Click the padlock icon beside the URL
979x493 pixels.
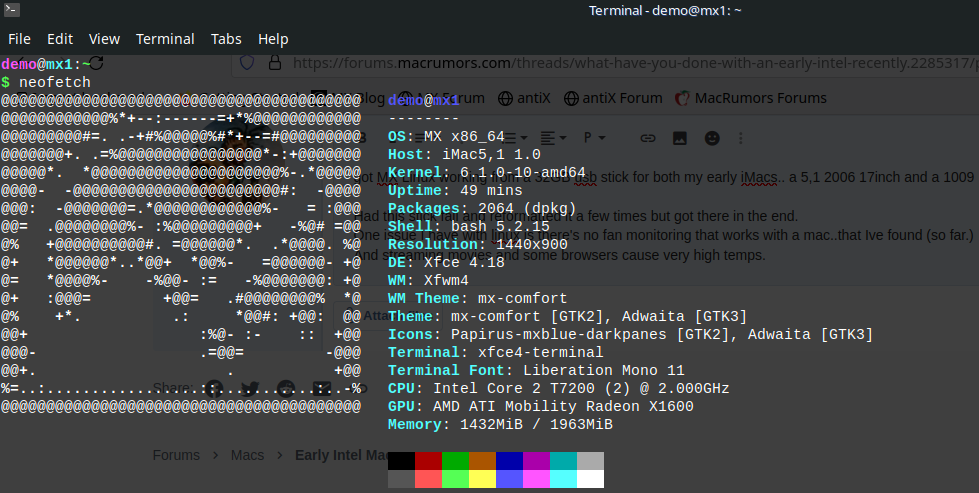click(x=274, y=63)
